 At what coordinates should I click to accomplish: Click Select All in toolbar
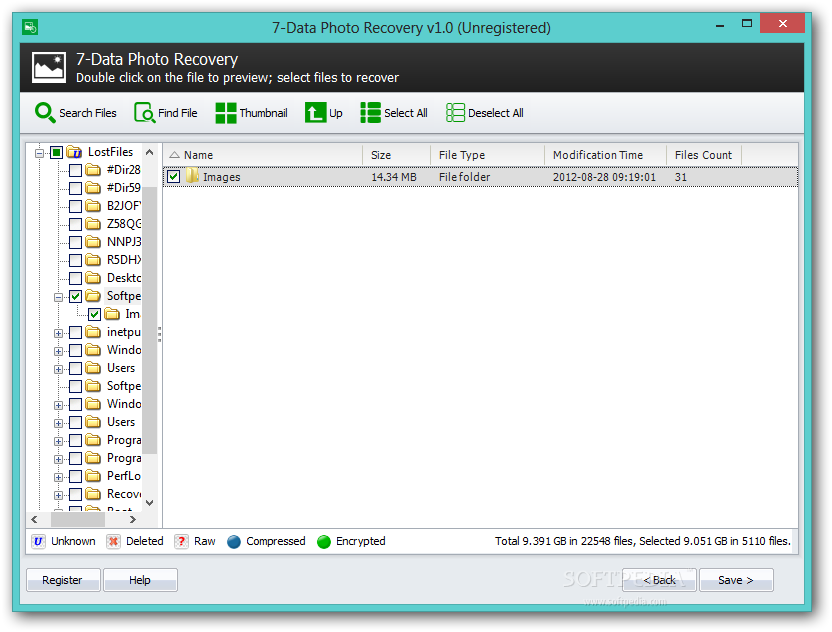tap(394, 112)
